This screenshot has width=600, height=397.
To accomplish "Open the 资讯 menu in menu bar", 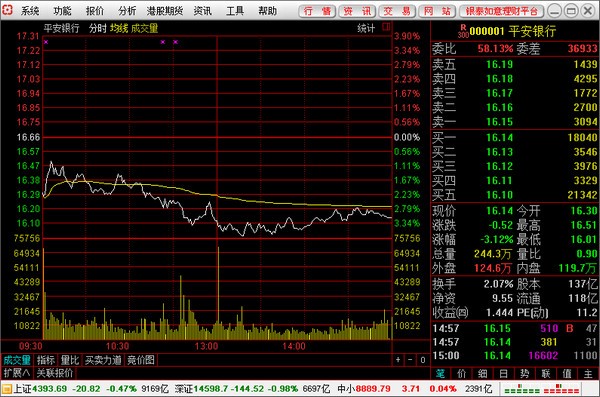I will click(x=202, y=11).
